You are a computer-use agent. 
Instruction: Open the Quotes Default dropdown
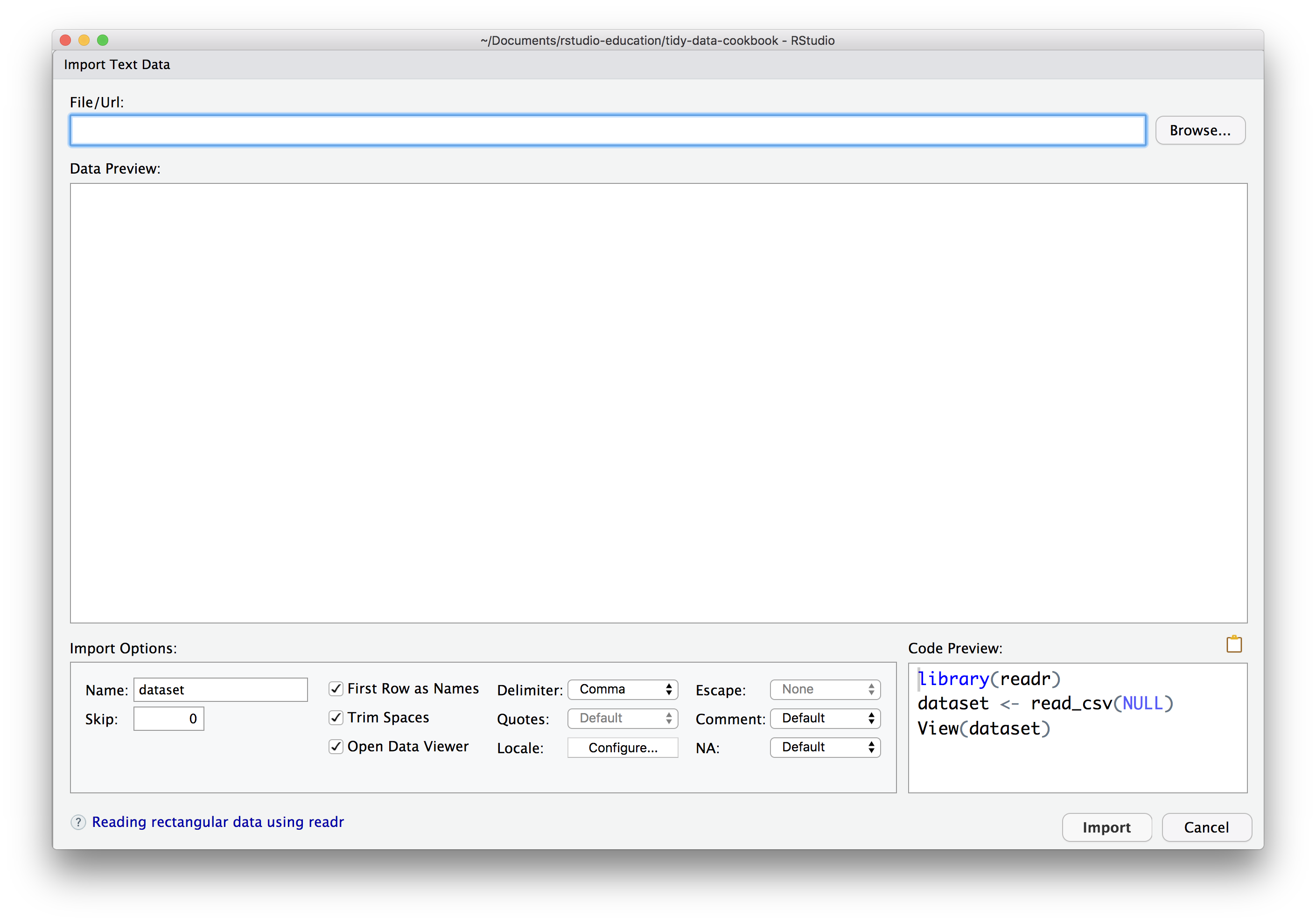point(623,718)
